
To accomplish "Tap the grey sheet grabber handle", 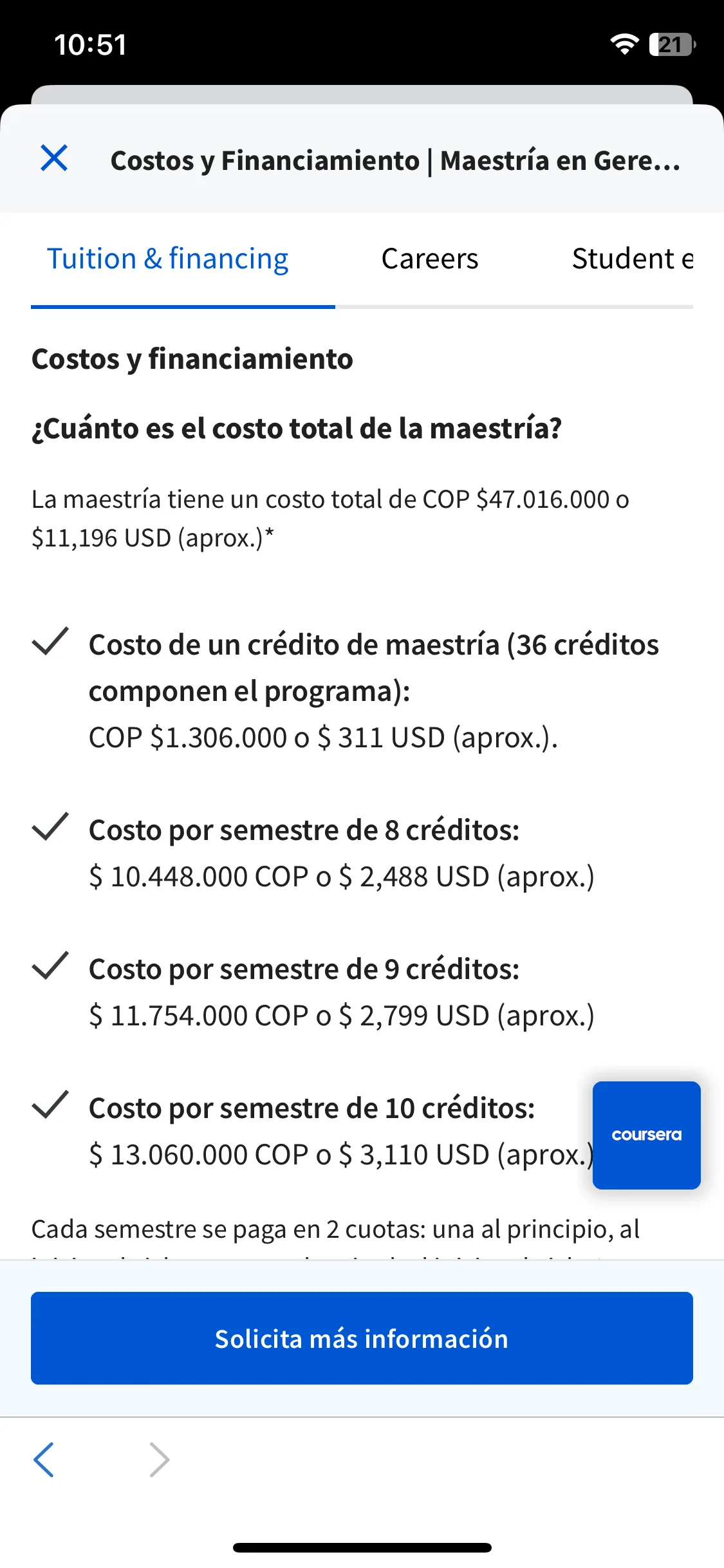I will coord(362,95).
